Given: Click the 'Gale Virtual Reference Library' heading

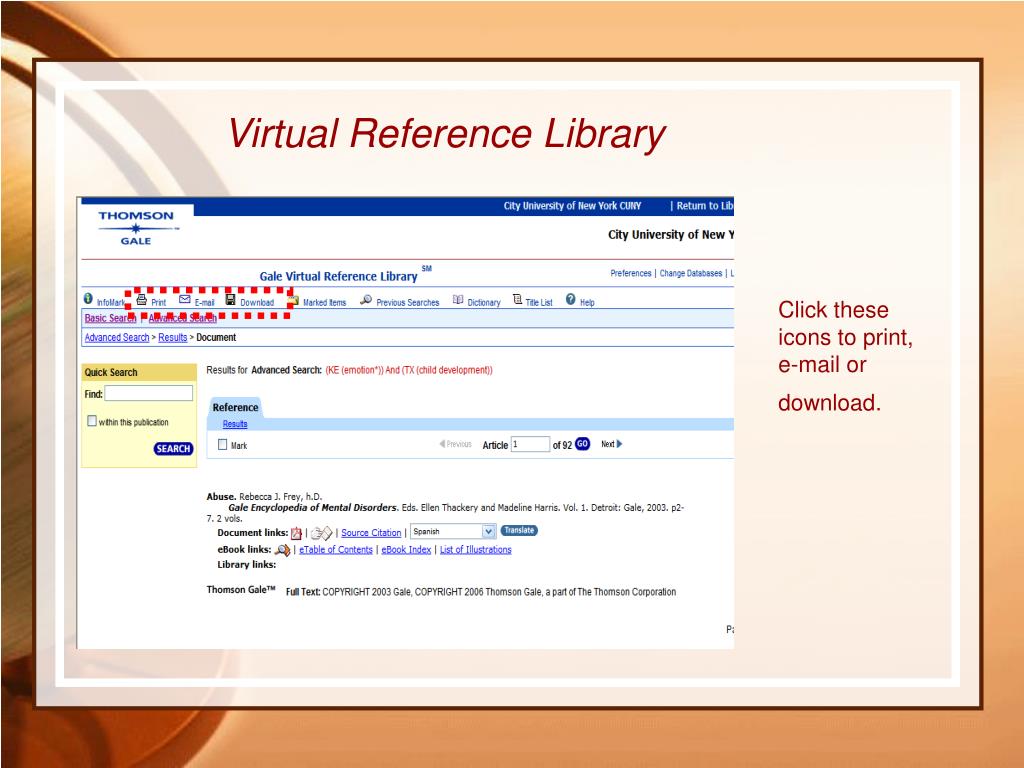Looking at the screenshot, I should pyautogui.click(x=338, y=276).
